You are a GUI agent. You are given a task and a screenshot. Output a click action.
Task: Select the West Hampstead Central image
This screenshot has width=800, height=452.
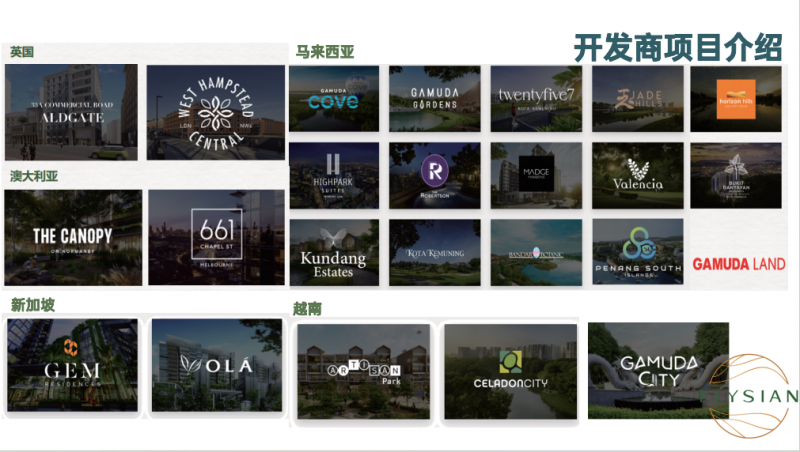click(x=216, y=112)
